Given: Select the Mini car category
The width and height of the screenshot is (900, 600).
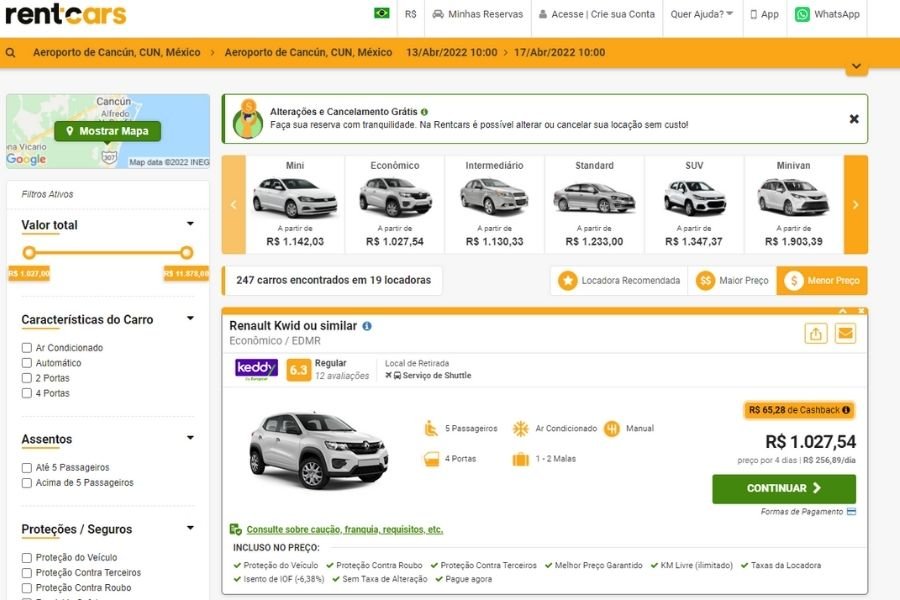Looking at the screenshot, I should [x=295, y=204].
